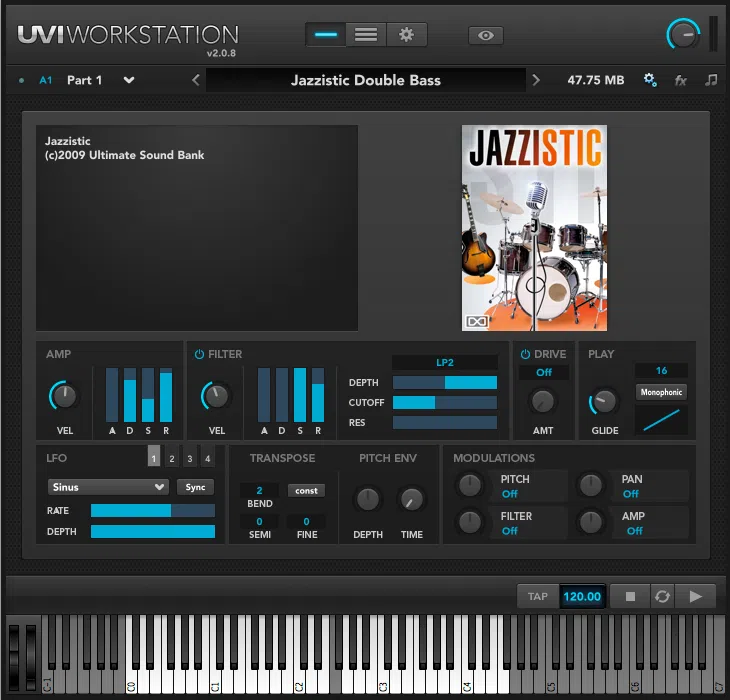This screenshot has height=700, width=730.
Task: Open the blue instrument edit gears icon
Action: click(650, 80)
